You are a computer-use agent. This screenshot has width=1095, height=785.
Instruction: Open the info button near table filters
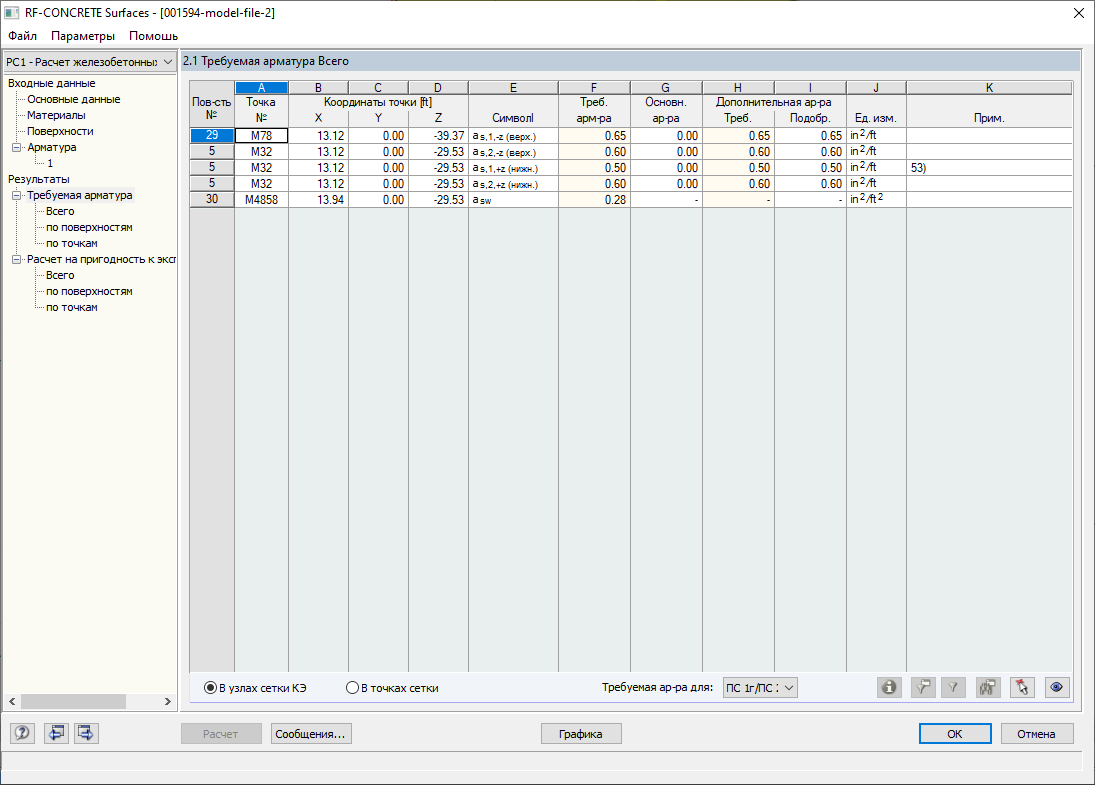click(x=889, y=688)
